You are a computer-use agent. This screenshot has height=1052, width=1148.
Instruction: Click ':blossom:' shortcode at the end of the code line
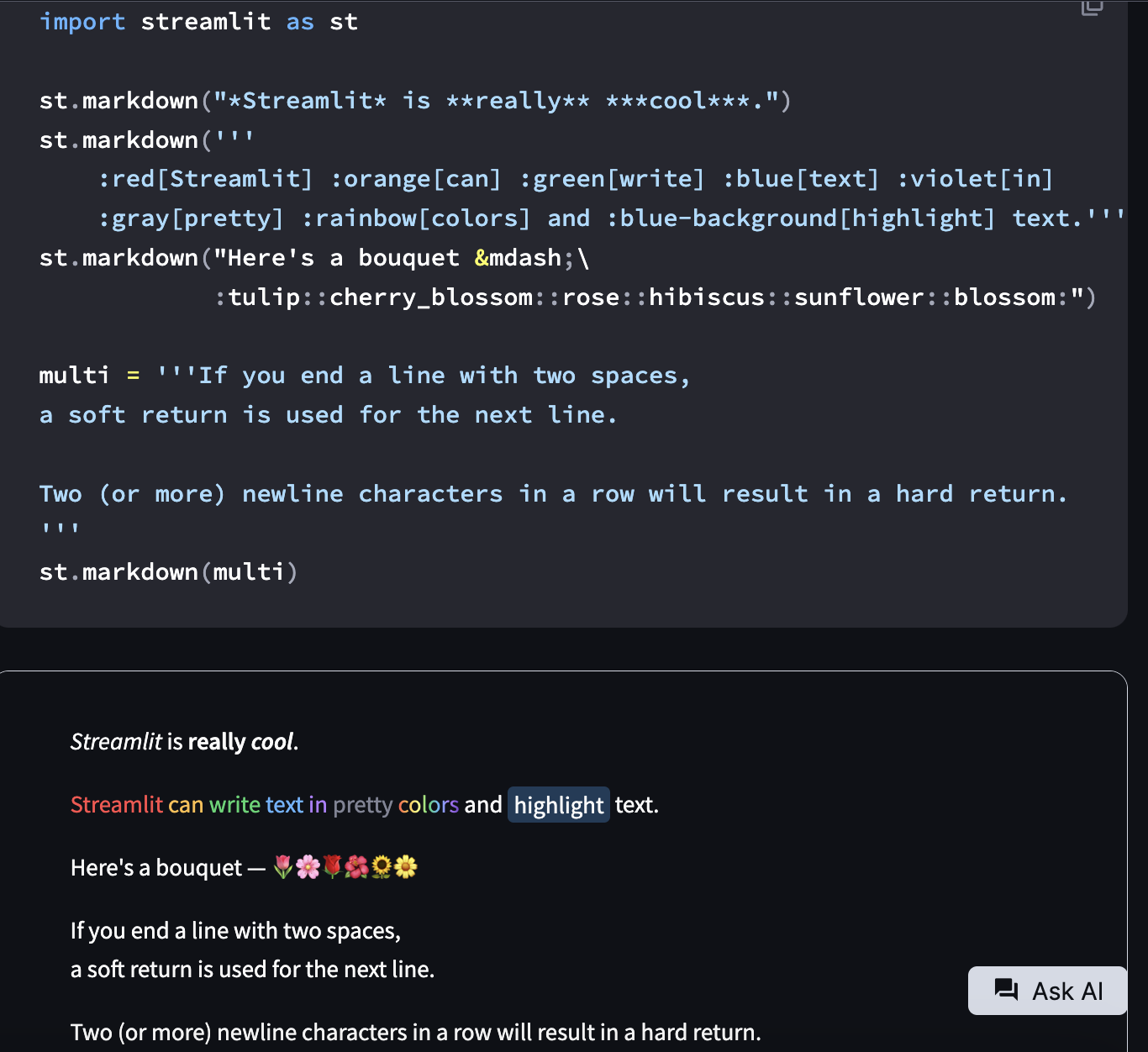coord(1004,297)
